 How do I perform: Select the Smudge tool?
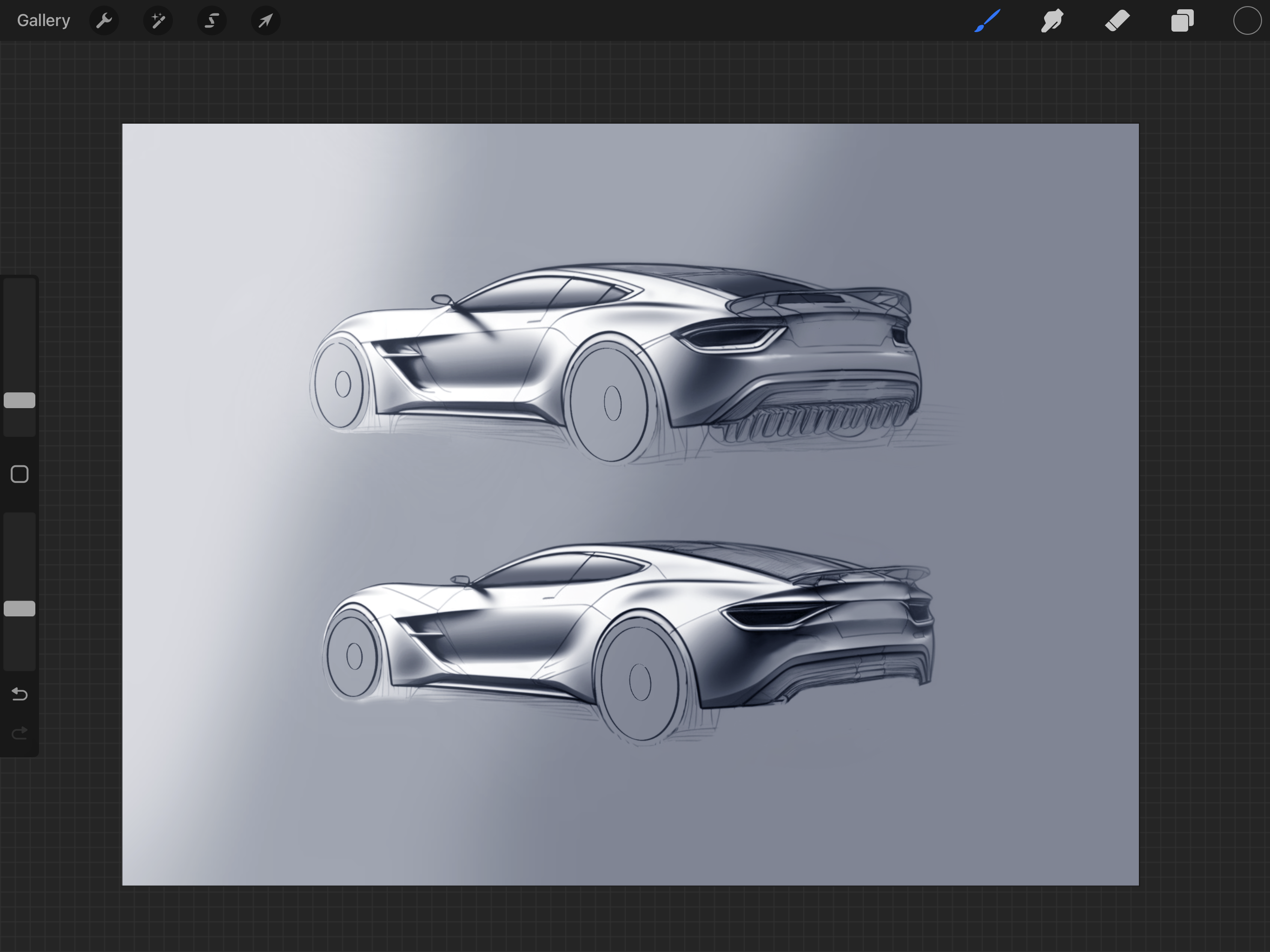[x=1052, y=20]
